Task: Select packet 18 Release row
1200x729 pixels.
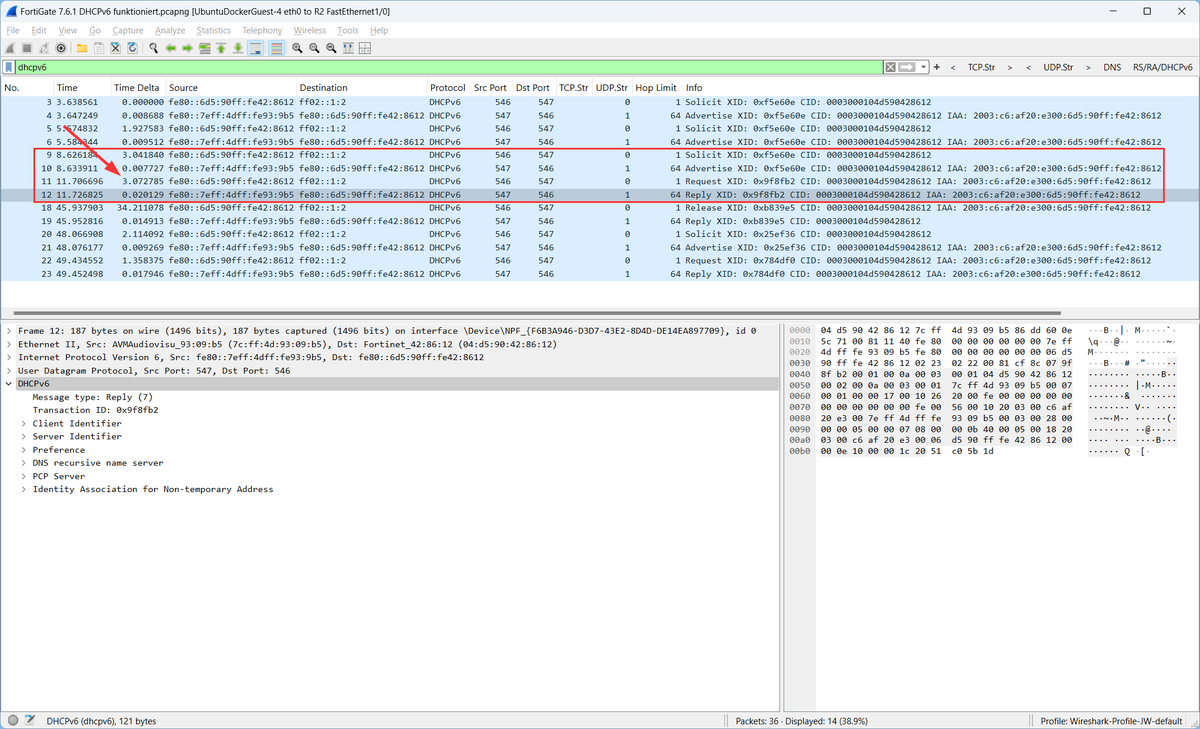Action: pos(600,208)
